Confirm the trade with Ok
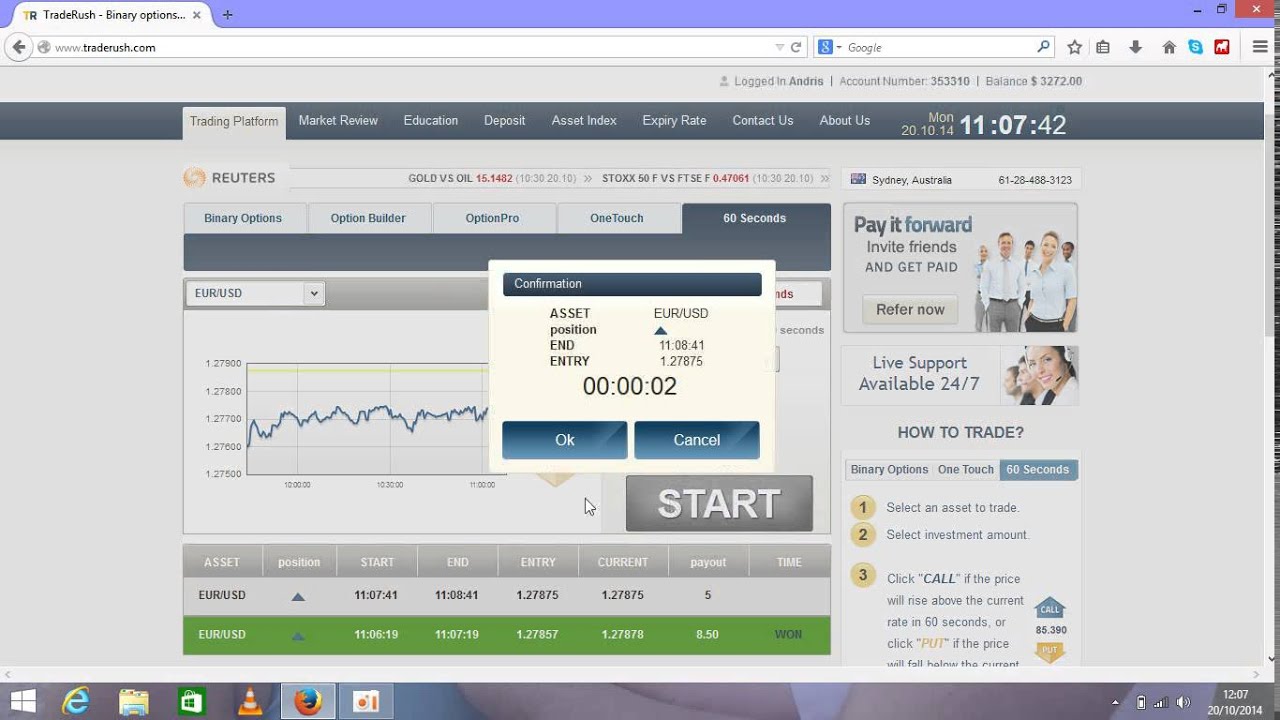1280x720 pixels. click(x=565, y=440)
